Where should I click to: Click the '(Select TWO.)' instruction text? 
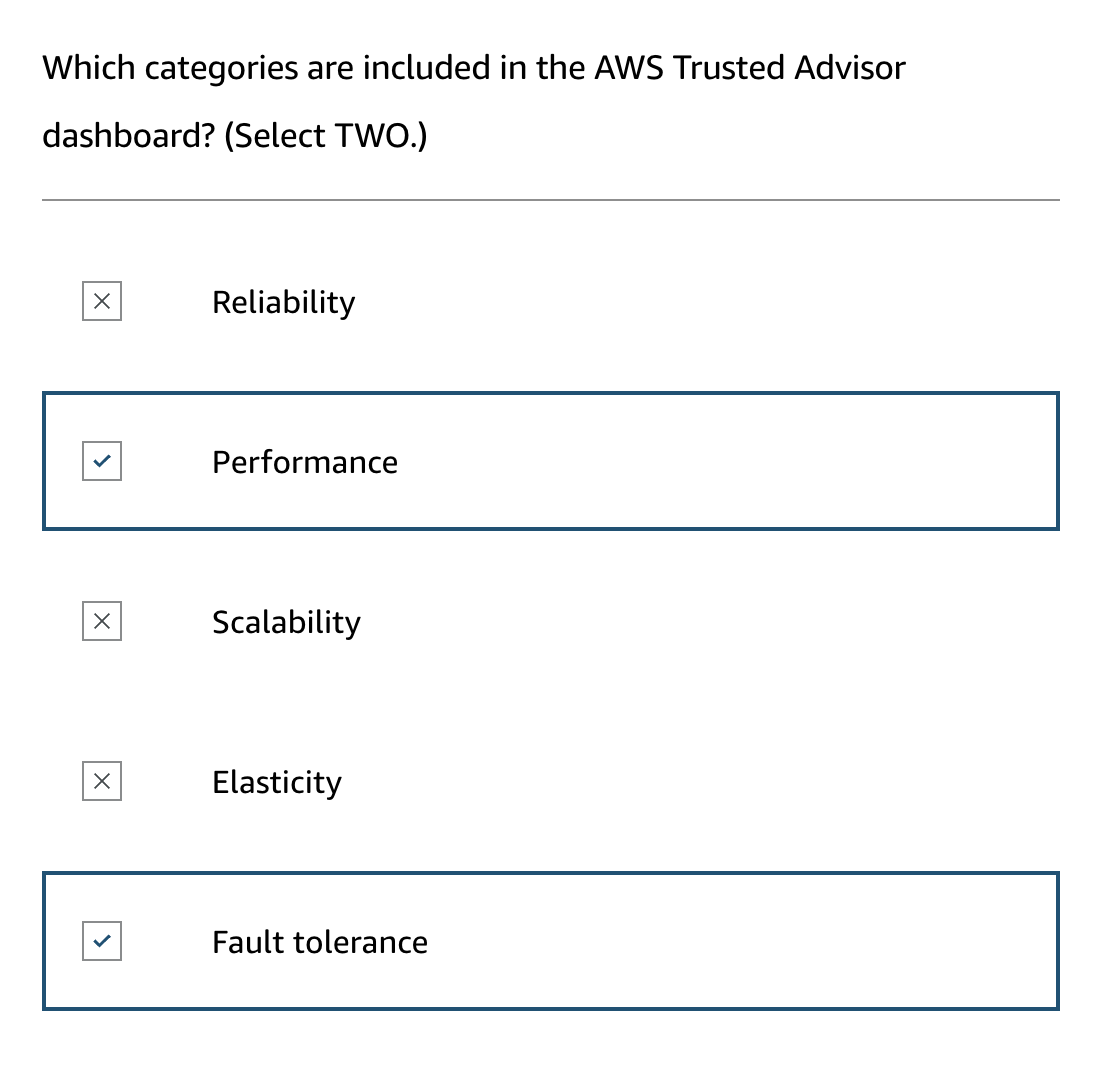point(325,135)
